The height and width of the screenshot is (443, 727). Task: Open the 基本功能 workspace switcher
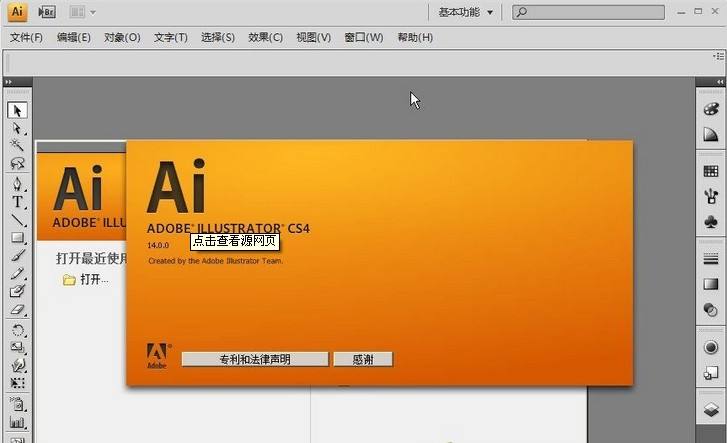pos(466,12)
